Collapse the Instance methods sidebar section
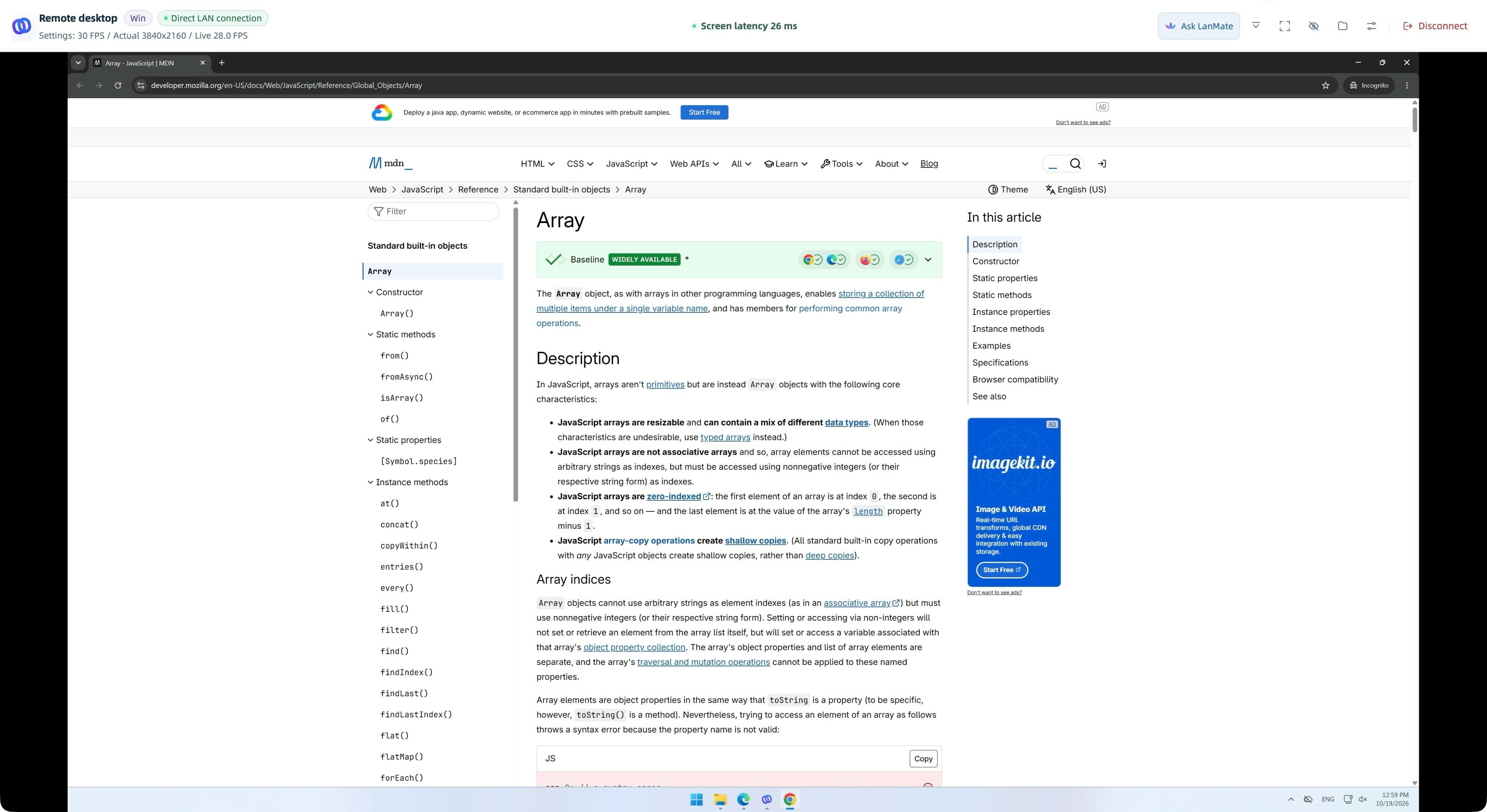Screen dimensions: 1487x812 point(371,483)
